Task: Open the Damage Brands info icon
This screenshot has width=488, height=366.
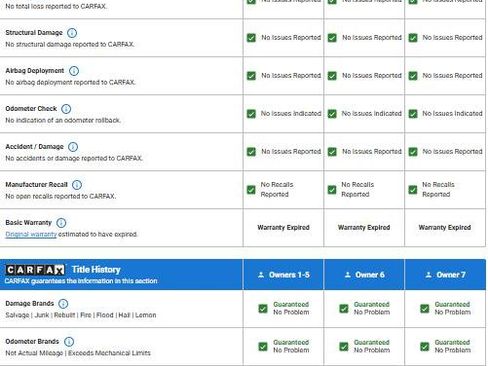Action: tap(63, 304)
